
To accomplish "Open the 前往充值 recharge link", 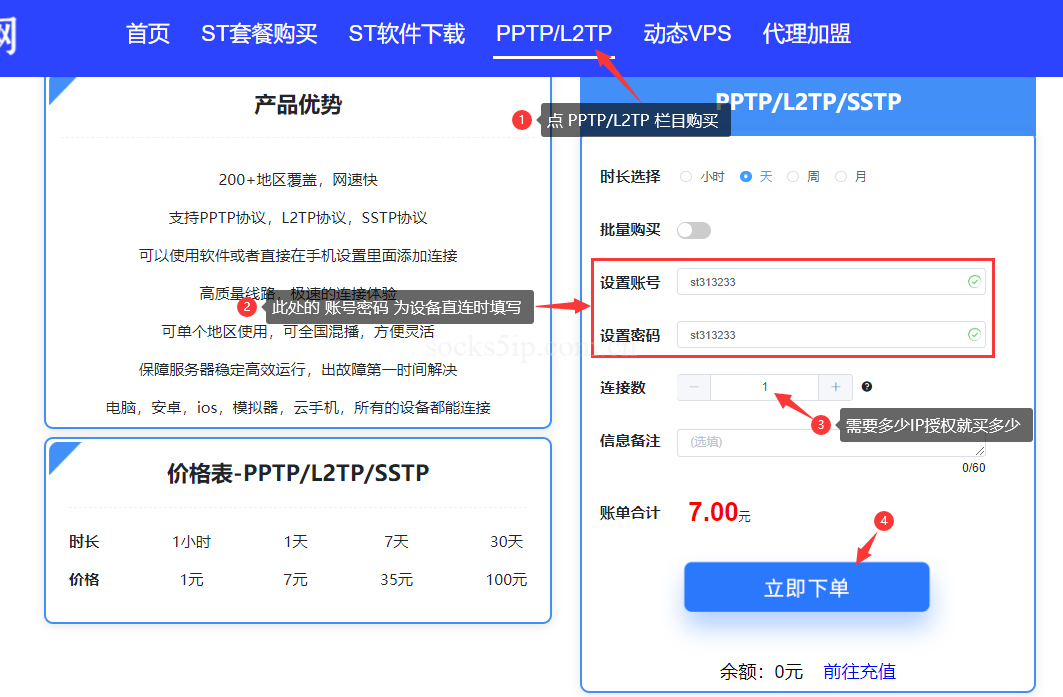I will (858, 671).
